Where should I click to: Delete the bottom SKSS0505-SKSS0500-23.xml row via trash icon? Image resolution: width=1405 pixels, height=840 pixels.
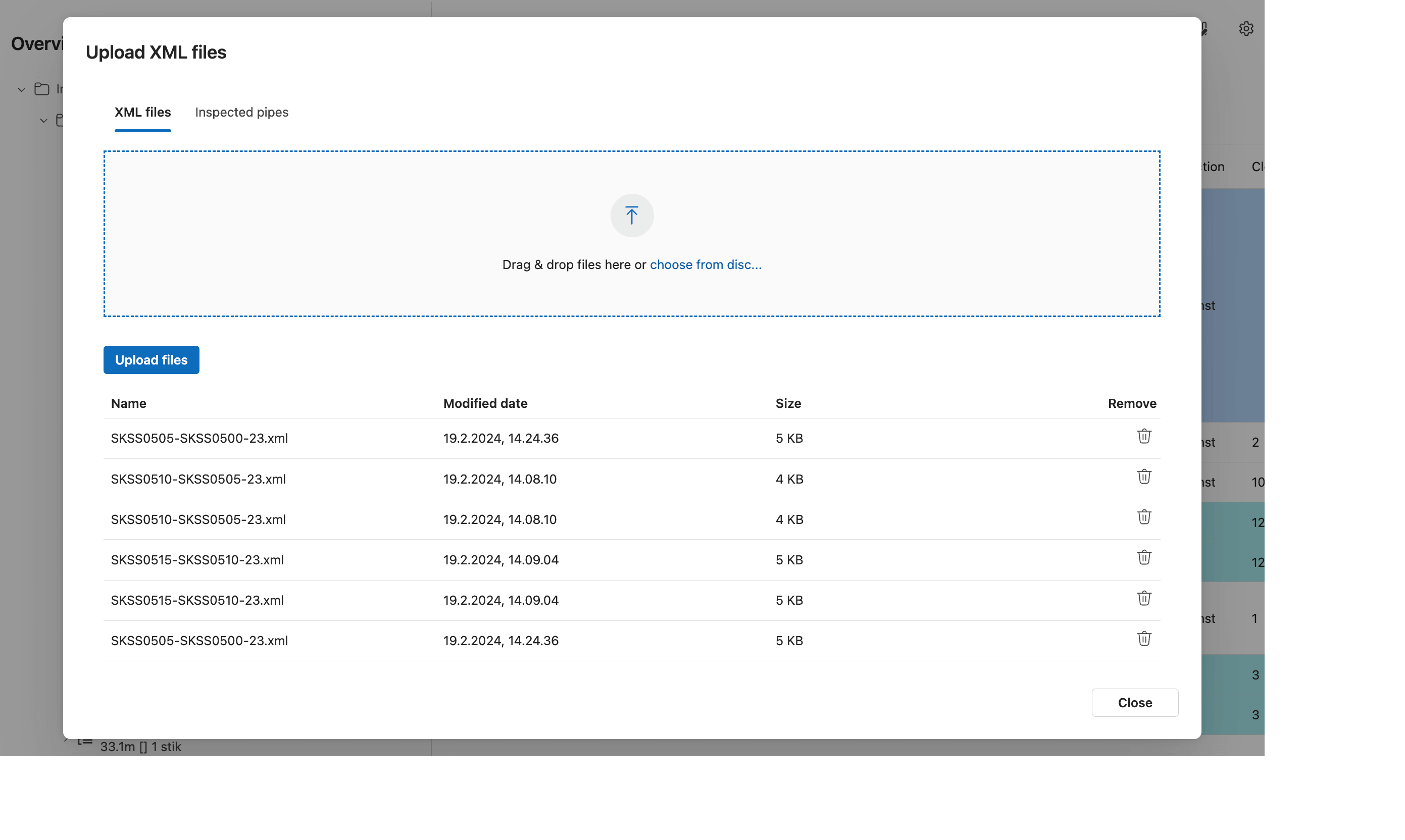1144,639
